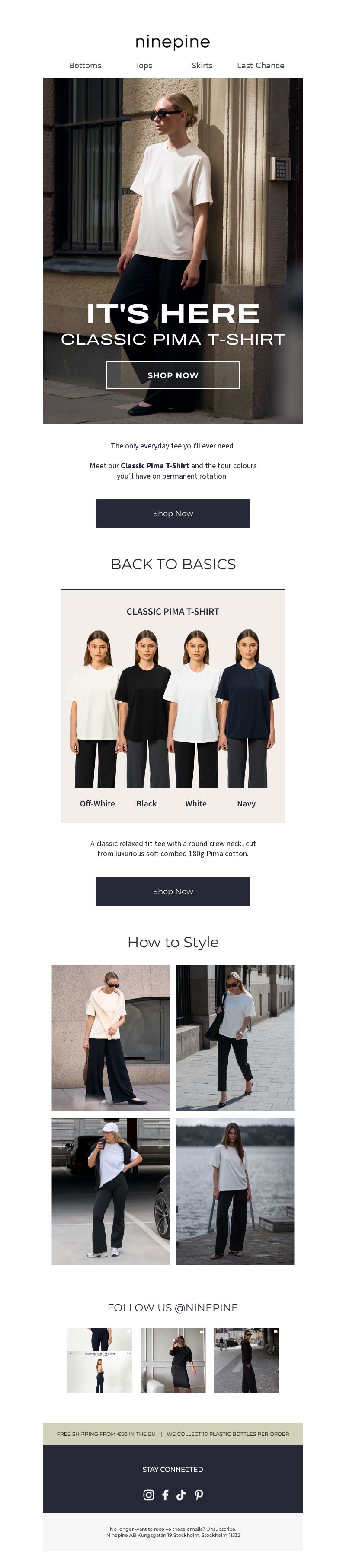The height and width of the screenshot is (1568, 346).
Task: Open the Facebook icon in the footer
Action: click(x=165, y=1494)
